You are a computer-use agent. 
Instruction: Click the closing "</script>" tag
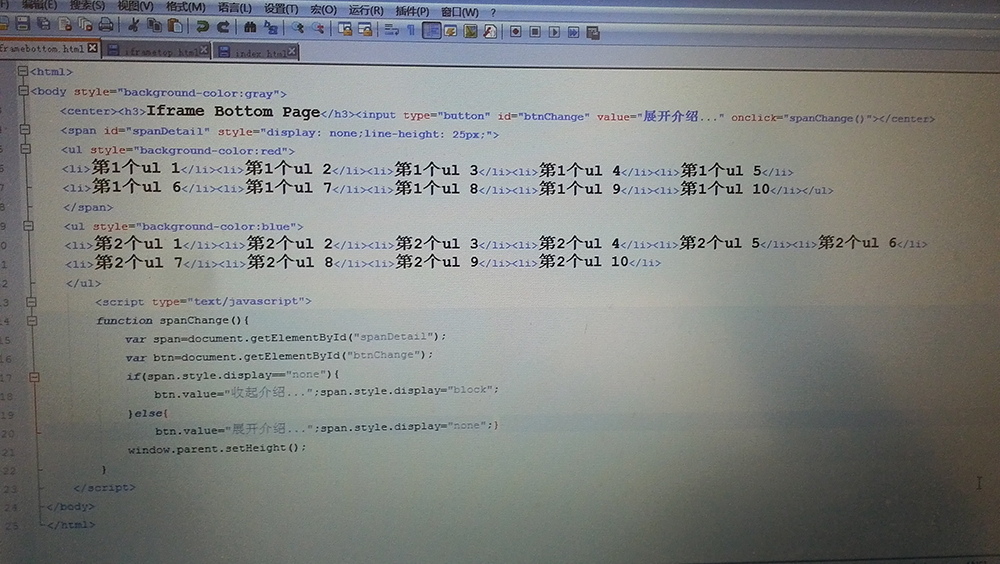point(105,487)
